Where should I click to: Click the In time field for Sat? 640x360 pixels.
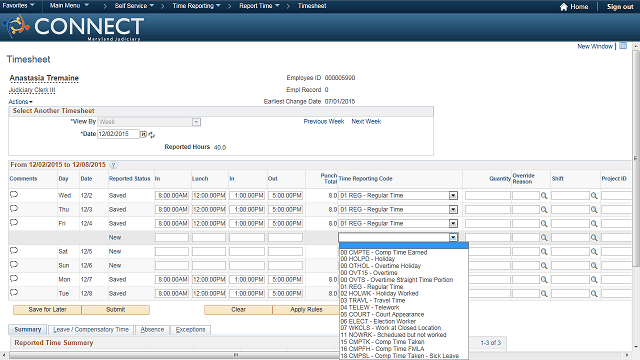coord(172,251)
